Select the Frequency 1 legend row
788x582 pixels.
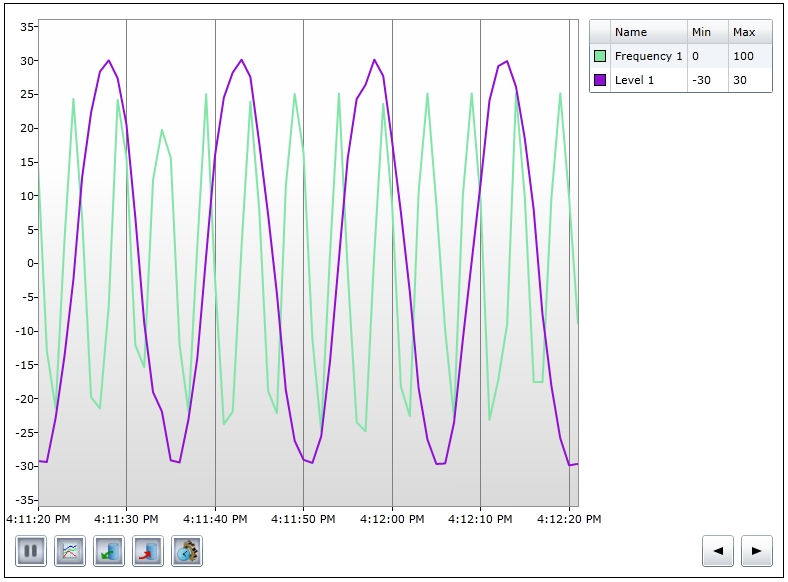click(648, 56)
